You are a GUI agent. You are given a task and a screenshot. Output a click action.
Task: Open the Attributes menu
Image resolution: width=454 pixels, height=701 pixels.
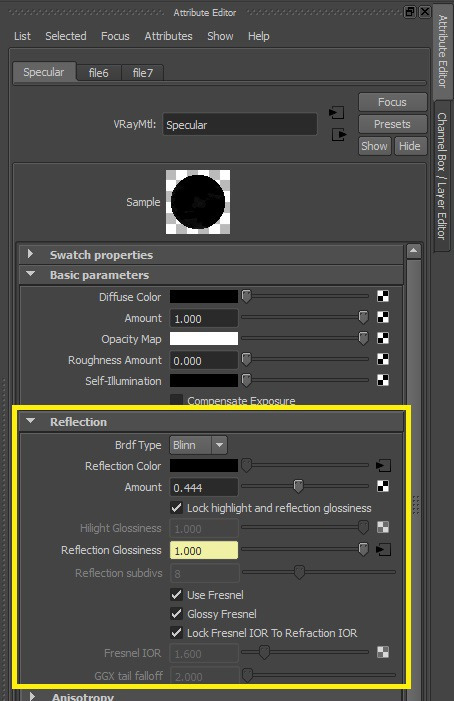tap(168, 36)
